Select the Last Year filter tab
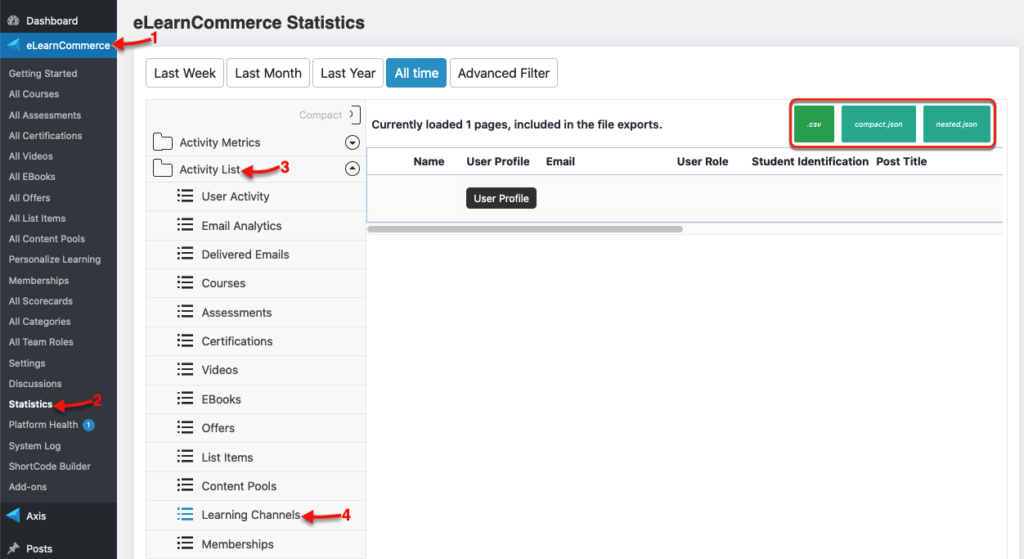Screen dimensions: 1024x559 click(x=348, y=73)
